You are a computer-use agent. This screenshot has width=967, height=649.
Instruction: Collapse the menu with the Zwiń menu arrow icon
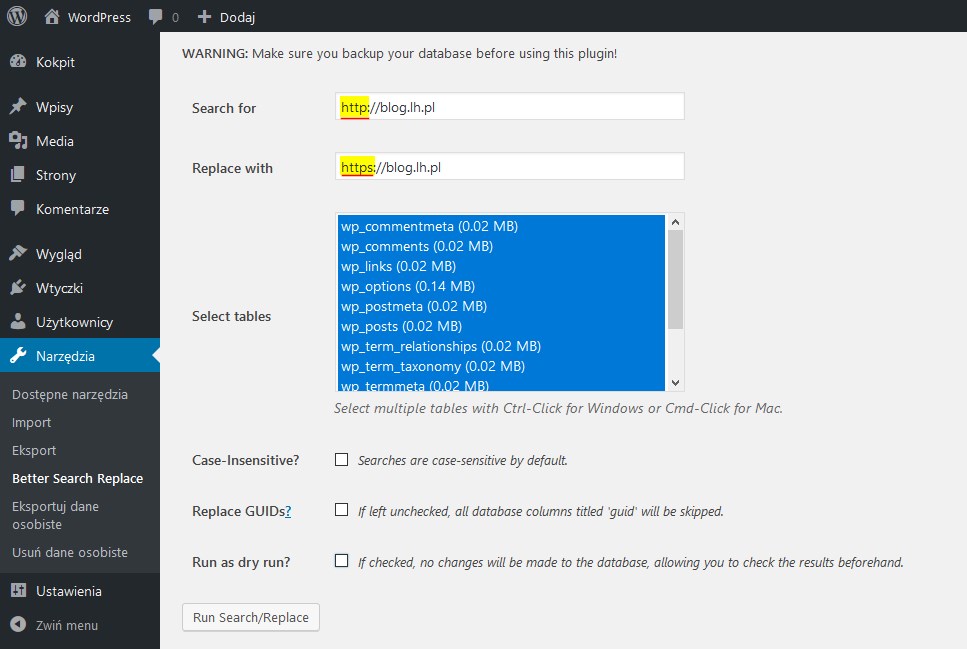[19, 624]
